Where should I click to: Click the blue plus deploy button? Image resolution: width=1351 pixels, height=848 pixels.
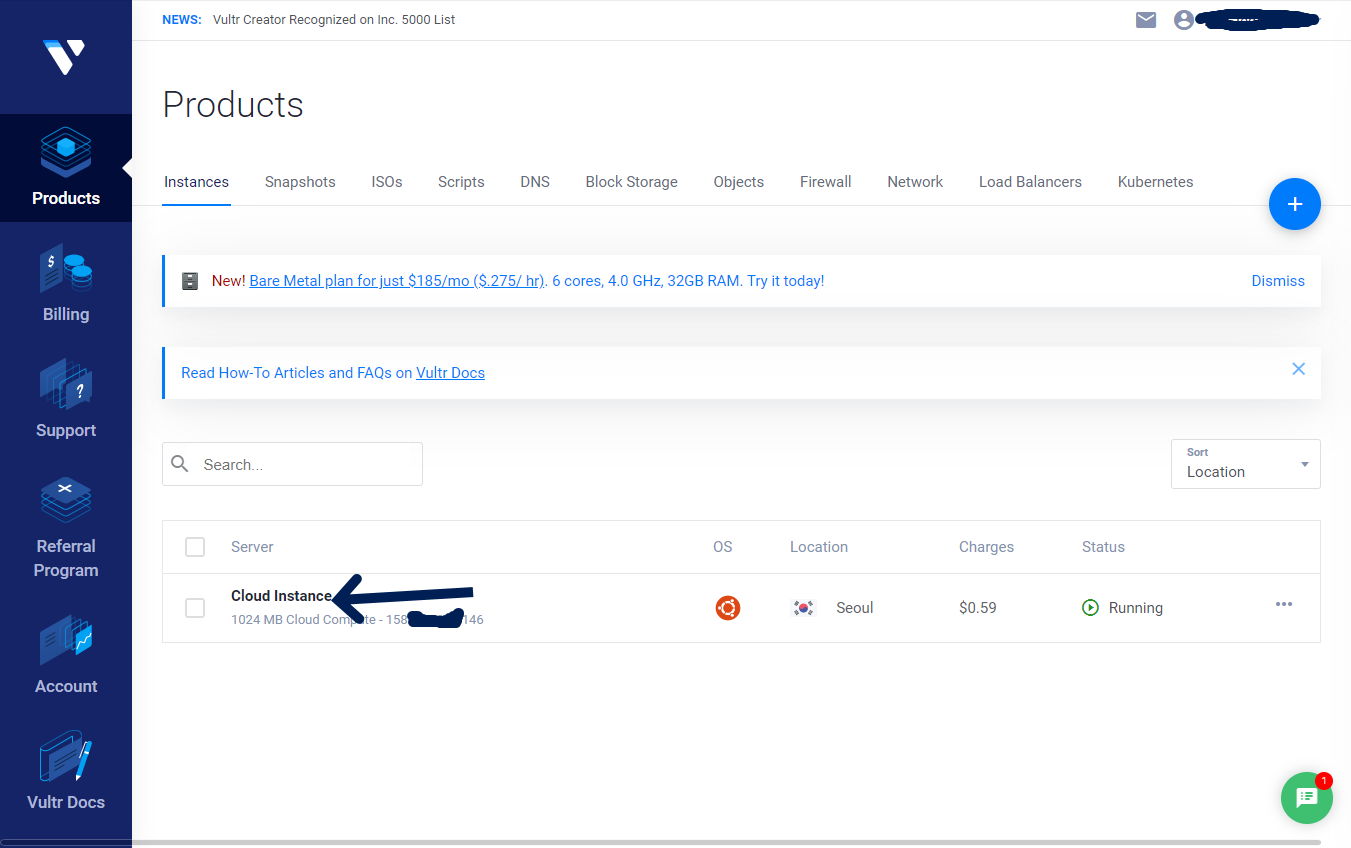click(1294, 204)
